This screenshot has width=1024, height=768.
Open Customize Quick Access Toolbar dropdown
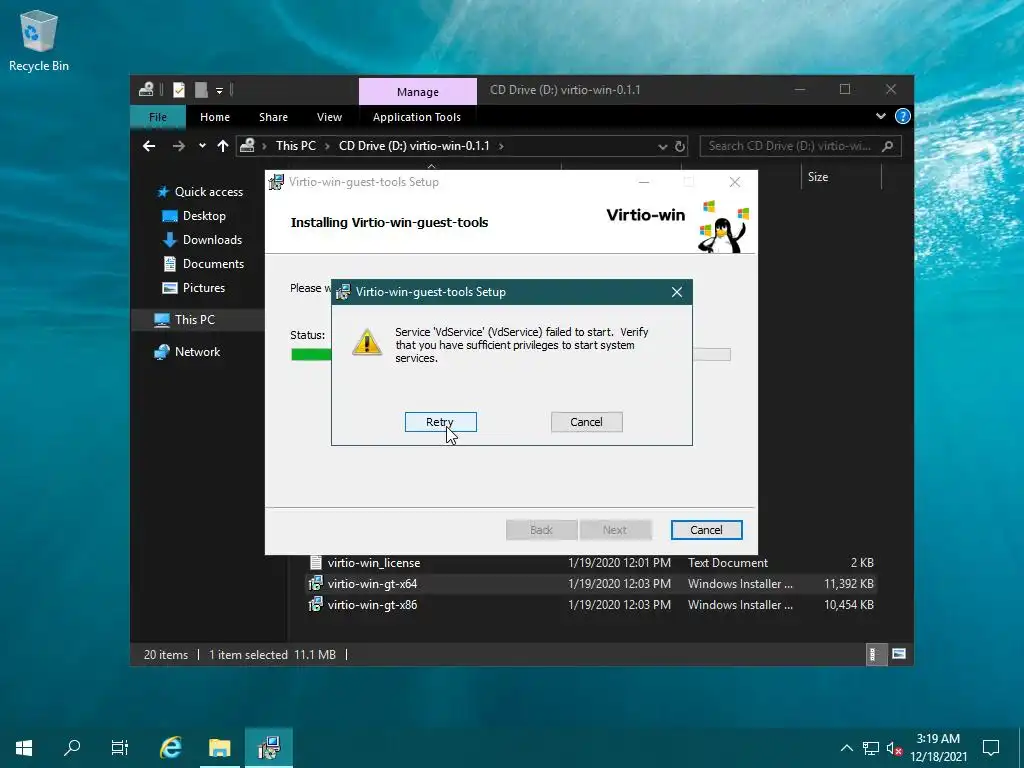pos(219,90)
